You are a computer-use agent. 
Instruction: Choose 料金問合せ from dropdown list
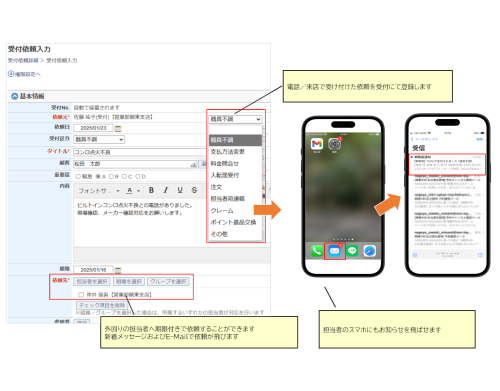tap(225, 164)
